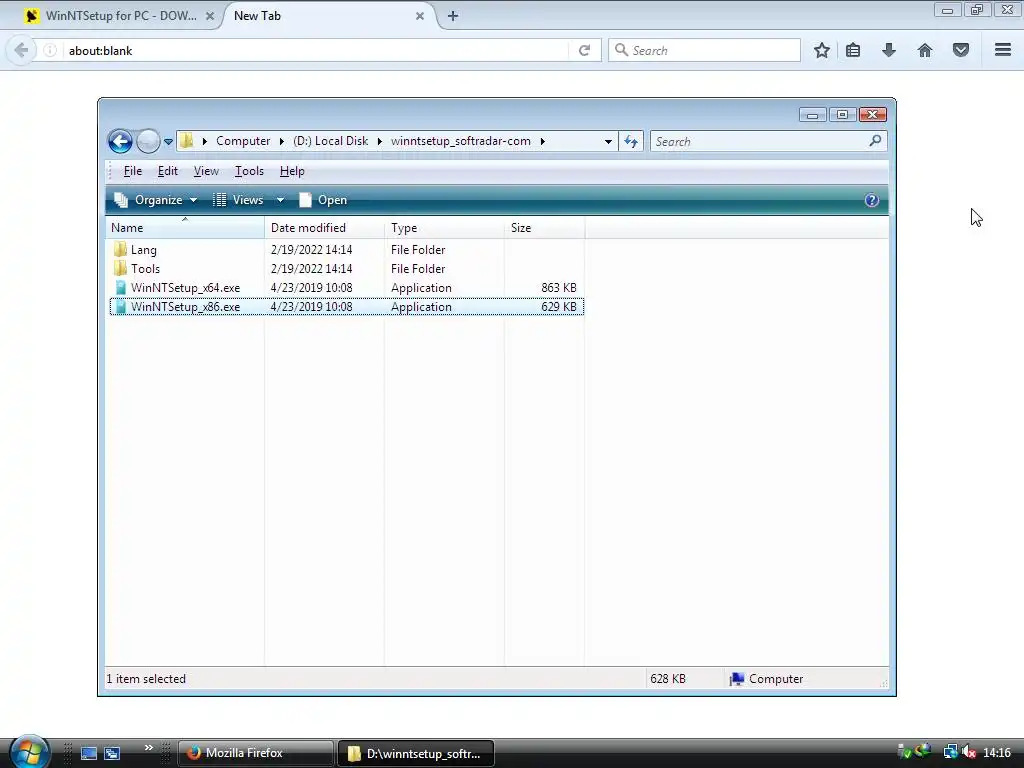Click the Pocket icon
Screen dimensions: 1024x768
click(x=961, y=50)
